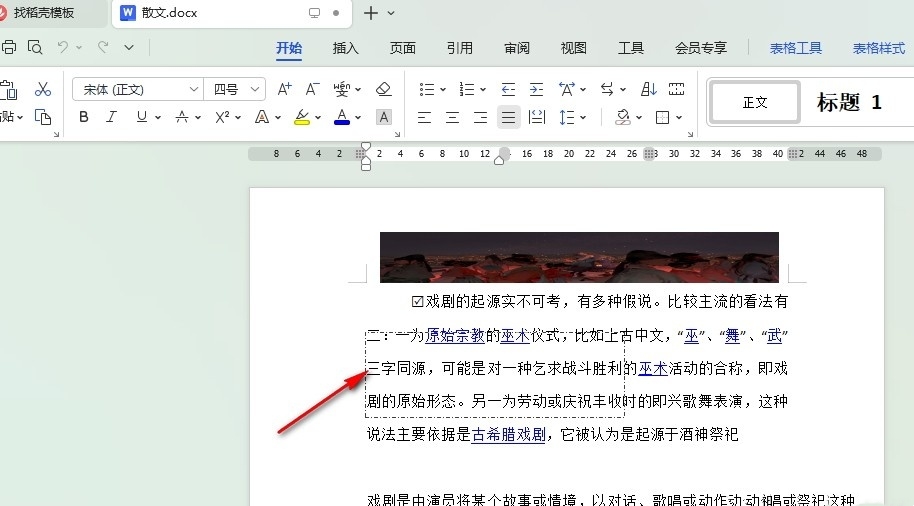Click the borders icon
The width and height of the screenshot is (914, 506).
(663, 118)
